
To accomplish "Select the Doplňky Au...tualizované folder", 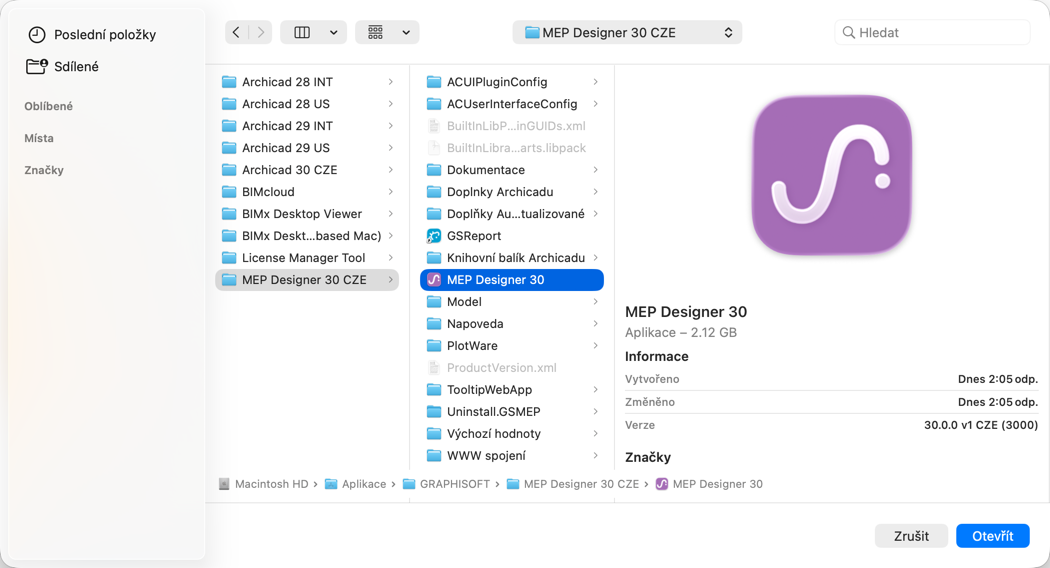I will (x=512, y=214).
